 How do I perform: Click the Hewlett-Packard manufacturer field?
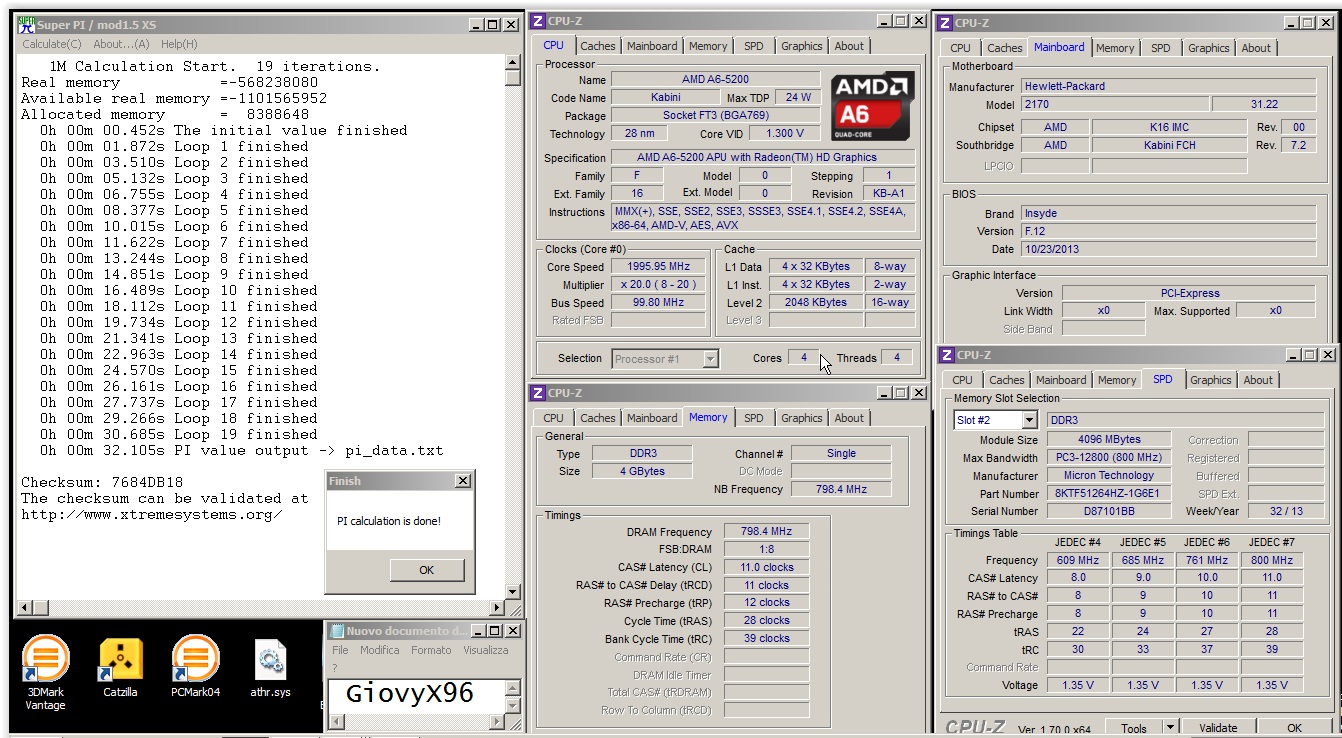(1166, 87)
